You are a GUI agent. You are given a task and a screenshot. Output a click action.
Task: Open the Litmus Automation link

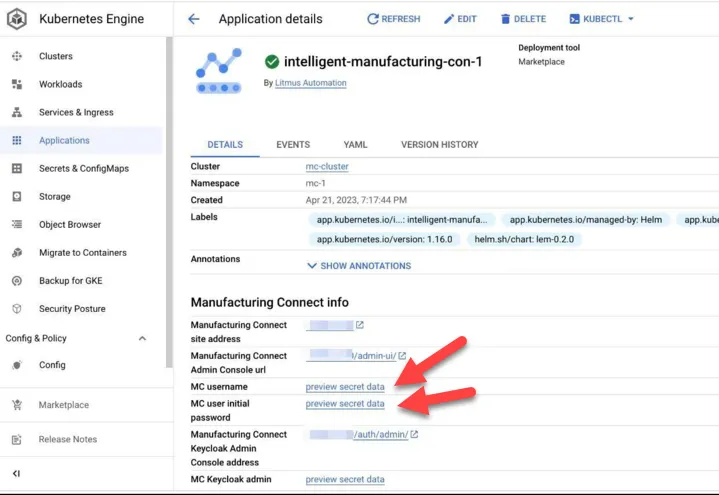click(x=310, y=83)
